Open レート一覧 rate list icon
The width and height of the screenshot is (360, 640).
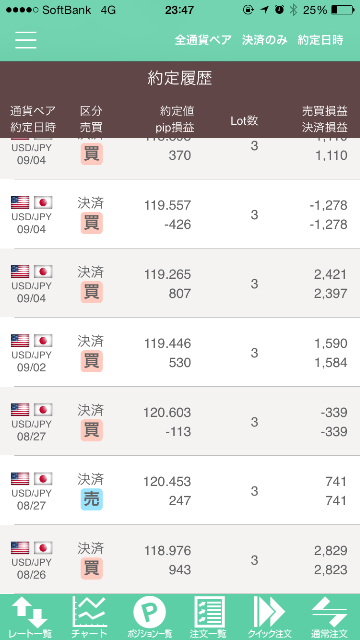(30, 617)
